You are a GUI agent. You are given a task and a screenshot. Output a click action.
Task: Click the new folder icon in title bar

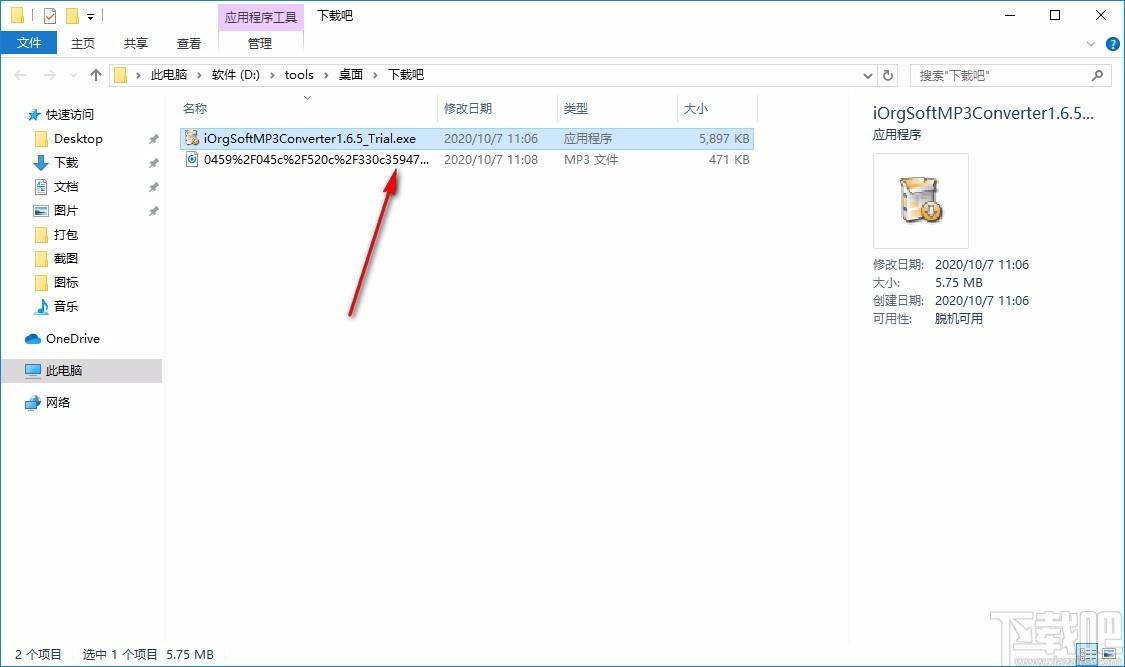72,15
